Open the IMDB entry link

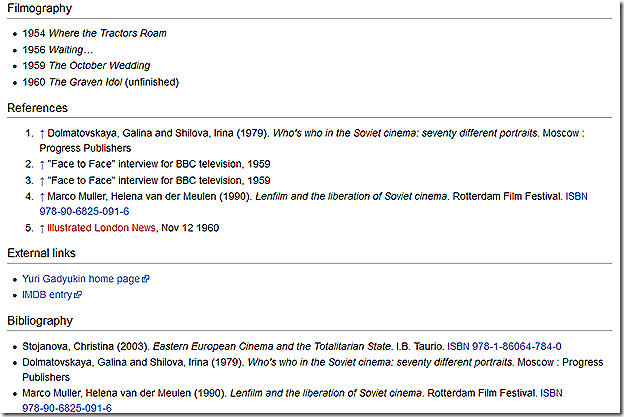pyautogui.click(x=48, y=295)
